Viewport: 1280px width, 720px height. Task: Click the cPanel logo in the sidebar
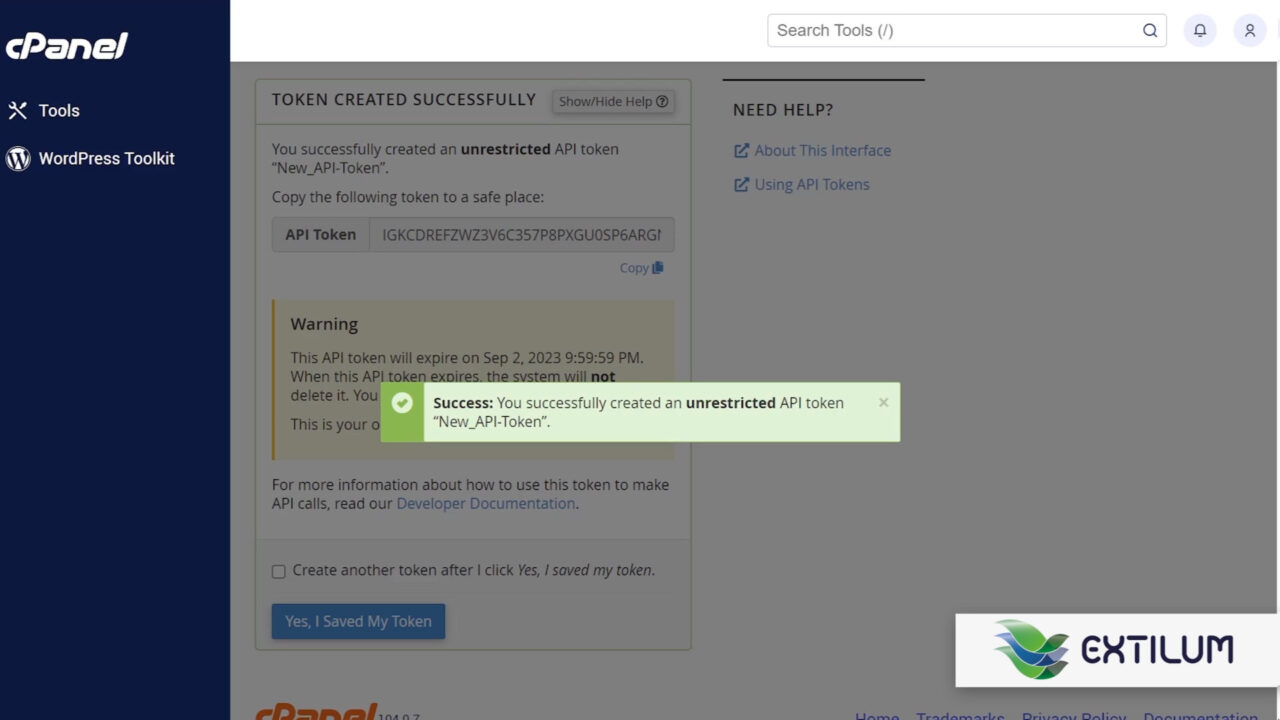pyautogui.click(x=66, y=45)
